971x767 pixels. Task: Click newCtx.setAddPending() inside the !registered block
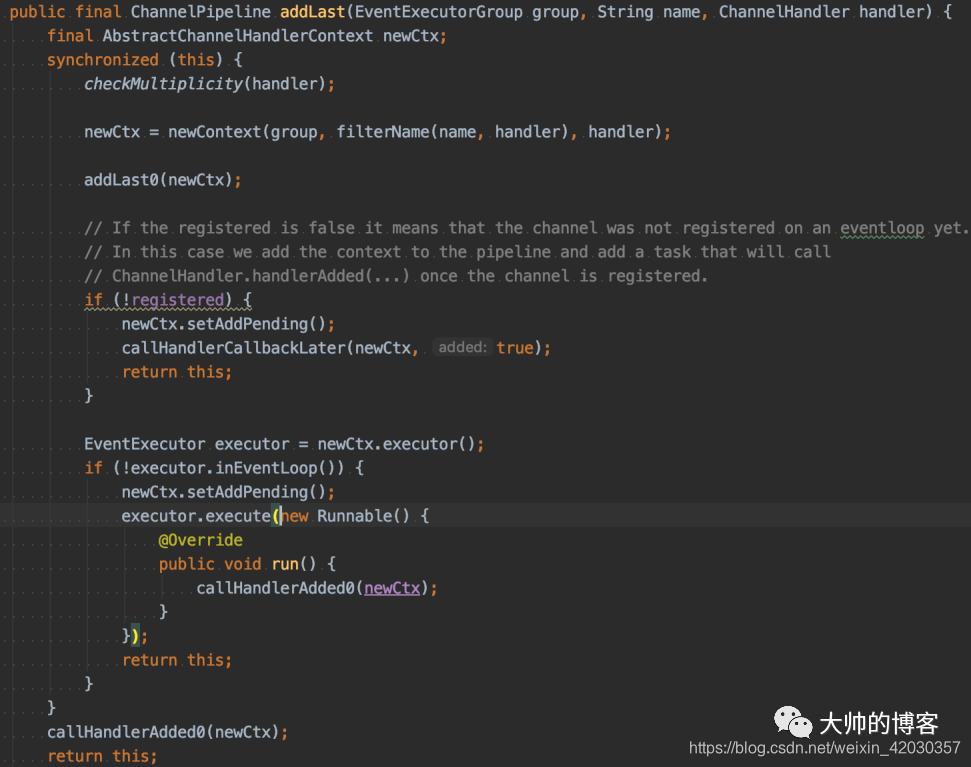pyautogui.click(x=228, y=324)
